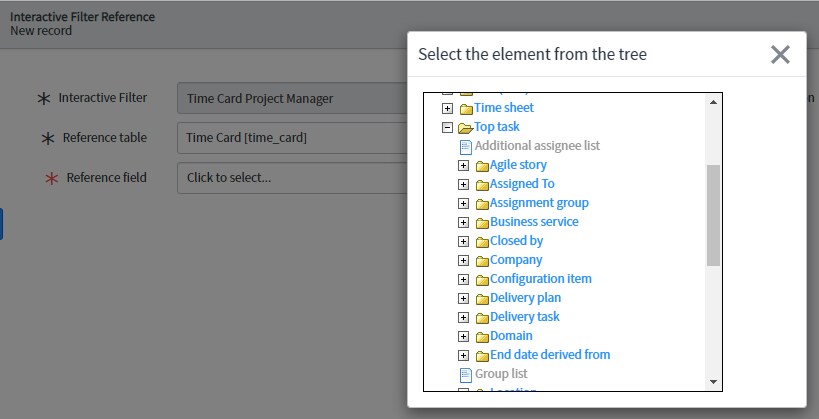Image resolution: width=819 pixels, height=419 pixels.
Task: Click the greyed Additional assignee list text
Action: (x=537, y=145)
